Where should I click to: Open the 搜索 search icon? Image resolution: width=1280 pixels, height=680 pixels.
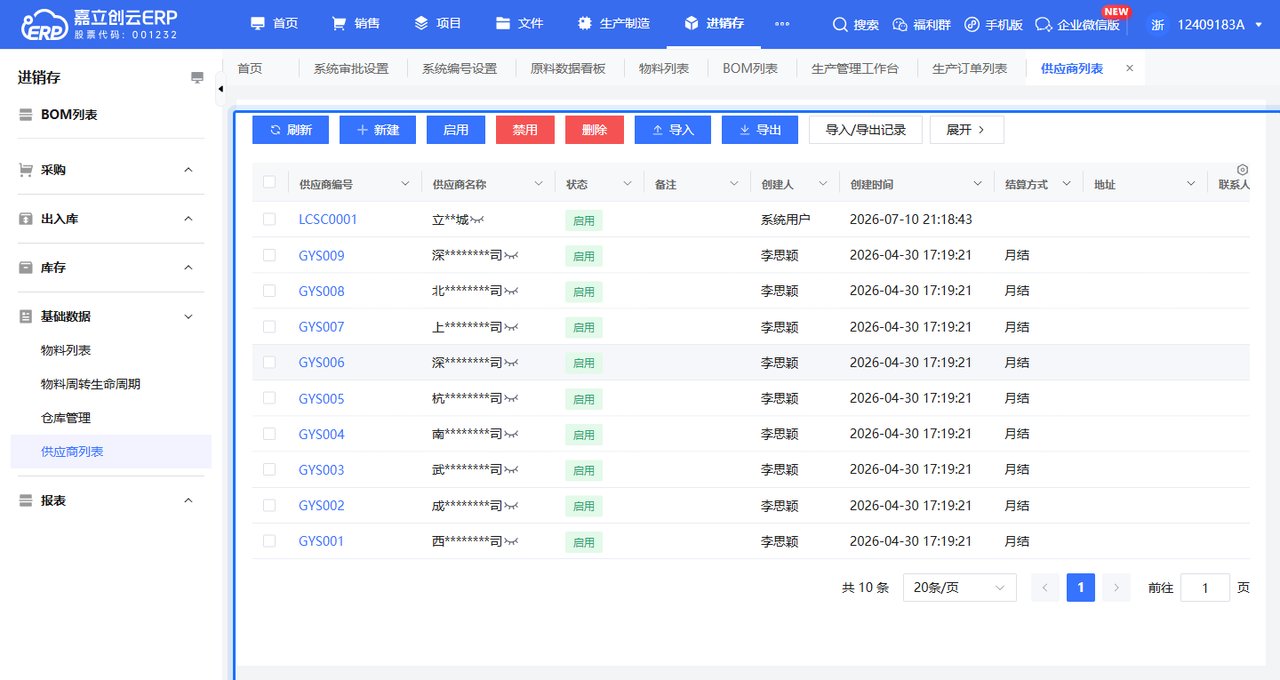click(839, 24)
